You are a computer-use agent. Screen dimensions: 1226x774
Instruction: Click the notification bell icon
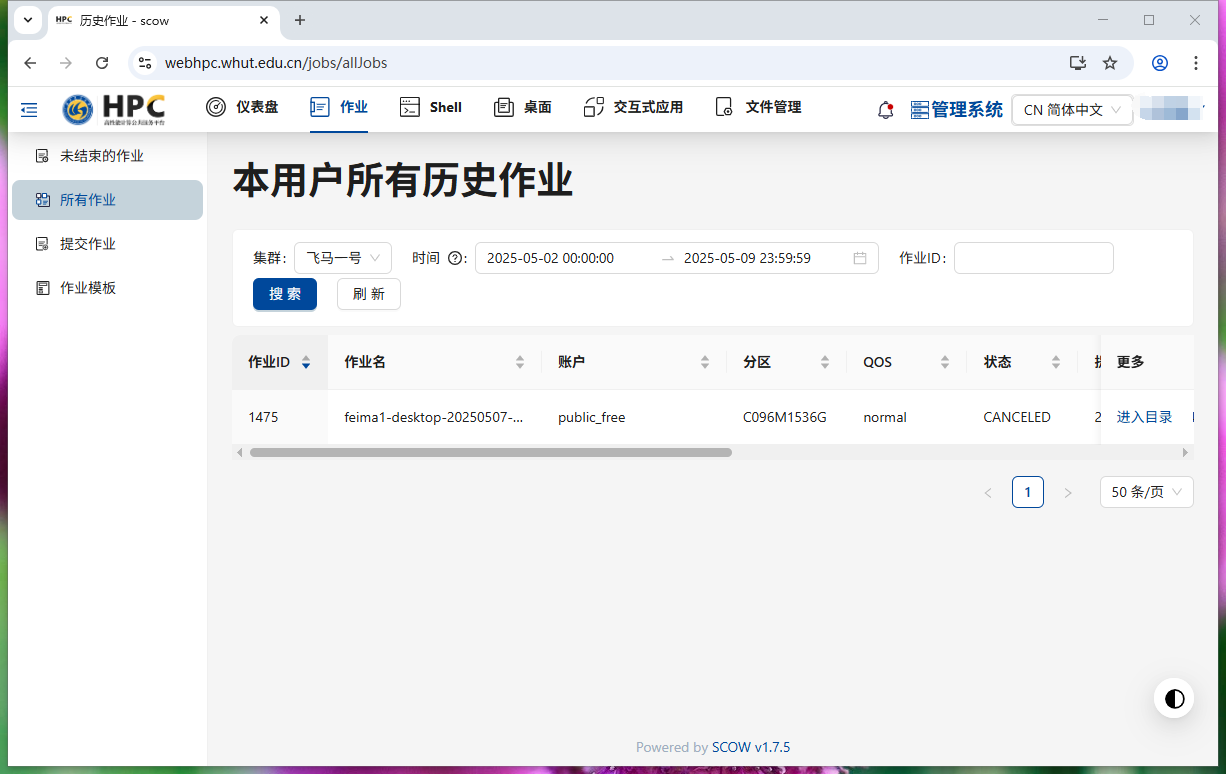point(885,110)
